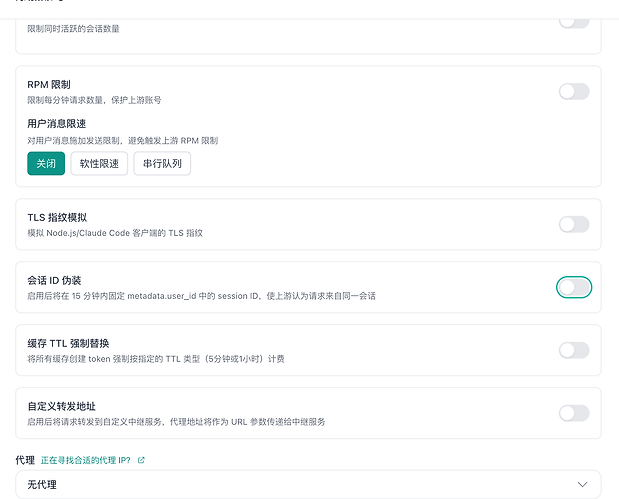Click the 避免触发上游 RPM 限制 description
The height and width of the screenshot is (499, 619).
point(123,141)
